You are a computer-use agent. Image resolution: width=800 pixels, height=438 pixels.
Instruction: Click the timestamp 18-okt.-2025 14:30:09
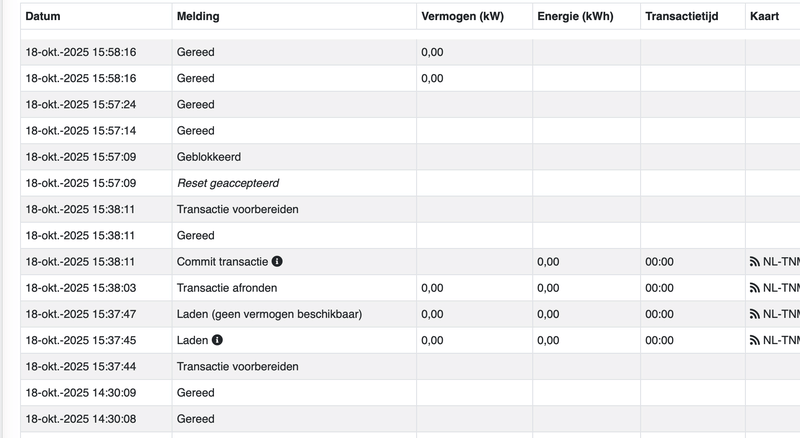pos(81,393)
